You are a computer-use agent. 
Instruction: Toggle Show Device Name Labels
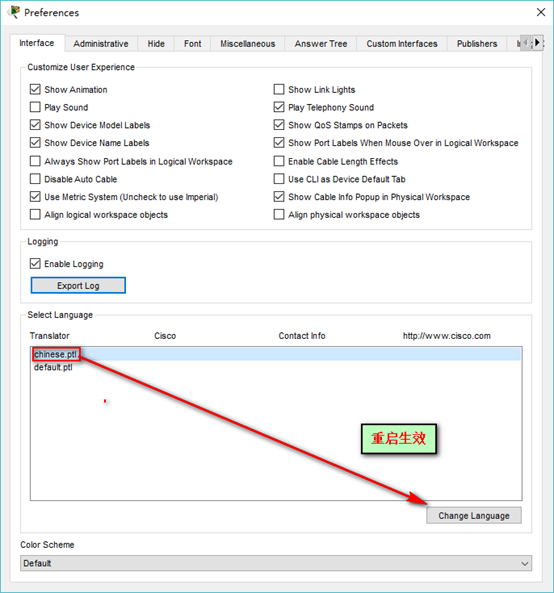35,143
